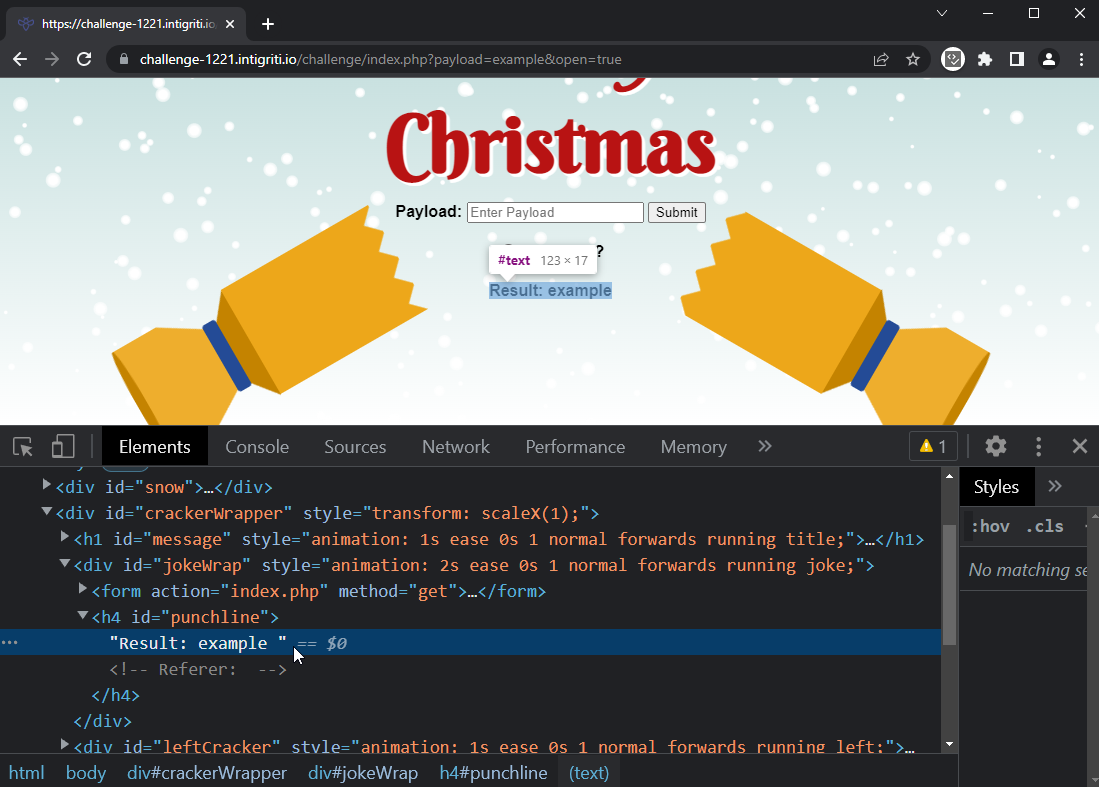This screenshot has height=787, width=1099.
Task: Show more DevTools tabs via the chevron
Action: (765, 446)
